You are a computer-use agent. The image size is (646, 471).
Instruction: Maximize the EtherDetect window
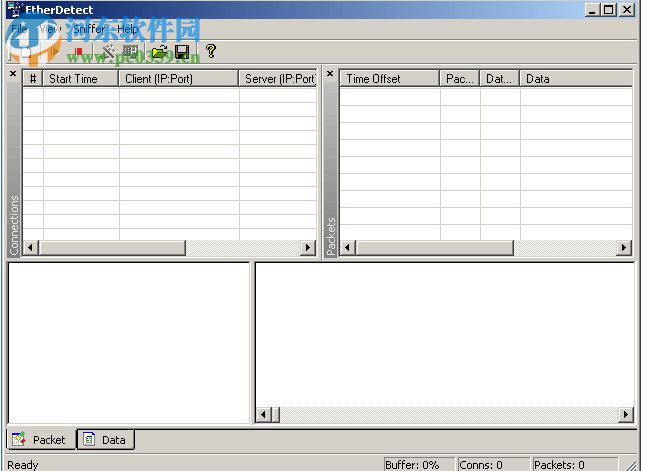[x=609, y=9]
